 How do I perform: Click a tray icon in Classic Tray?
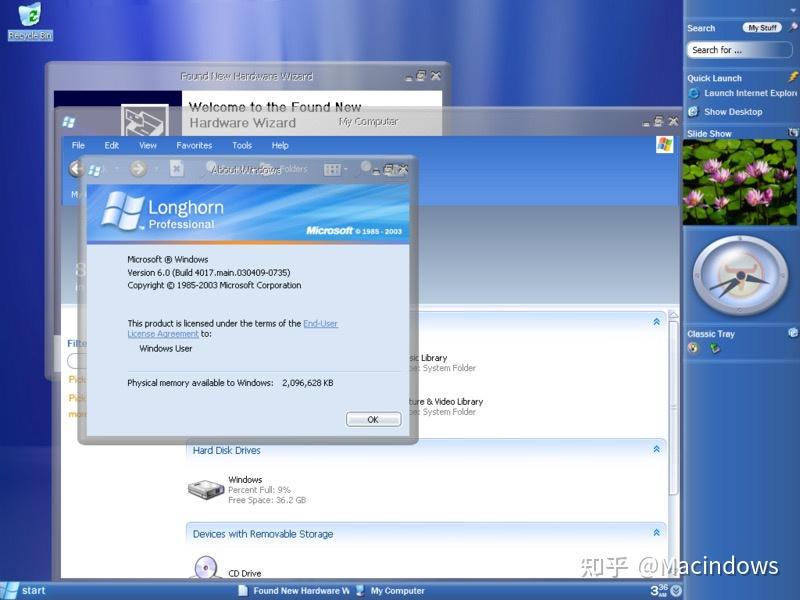tap(695, 348)
